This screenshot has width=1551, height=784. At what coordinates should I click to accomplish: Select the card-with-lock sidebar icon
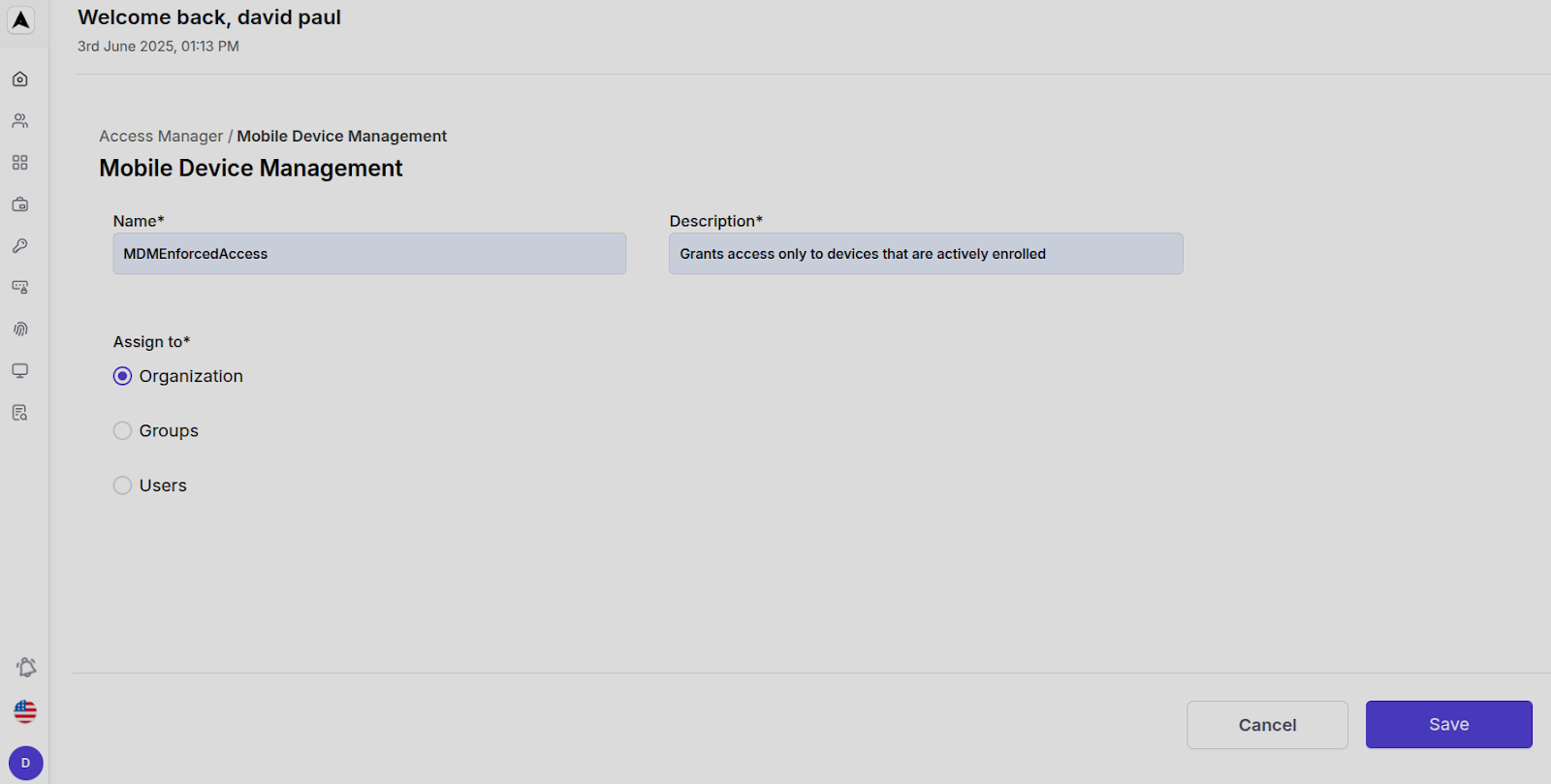click(x=19, y=287)
